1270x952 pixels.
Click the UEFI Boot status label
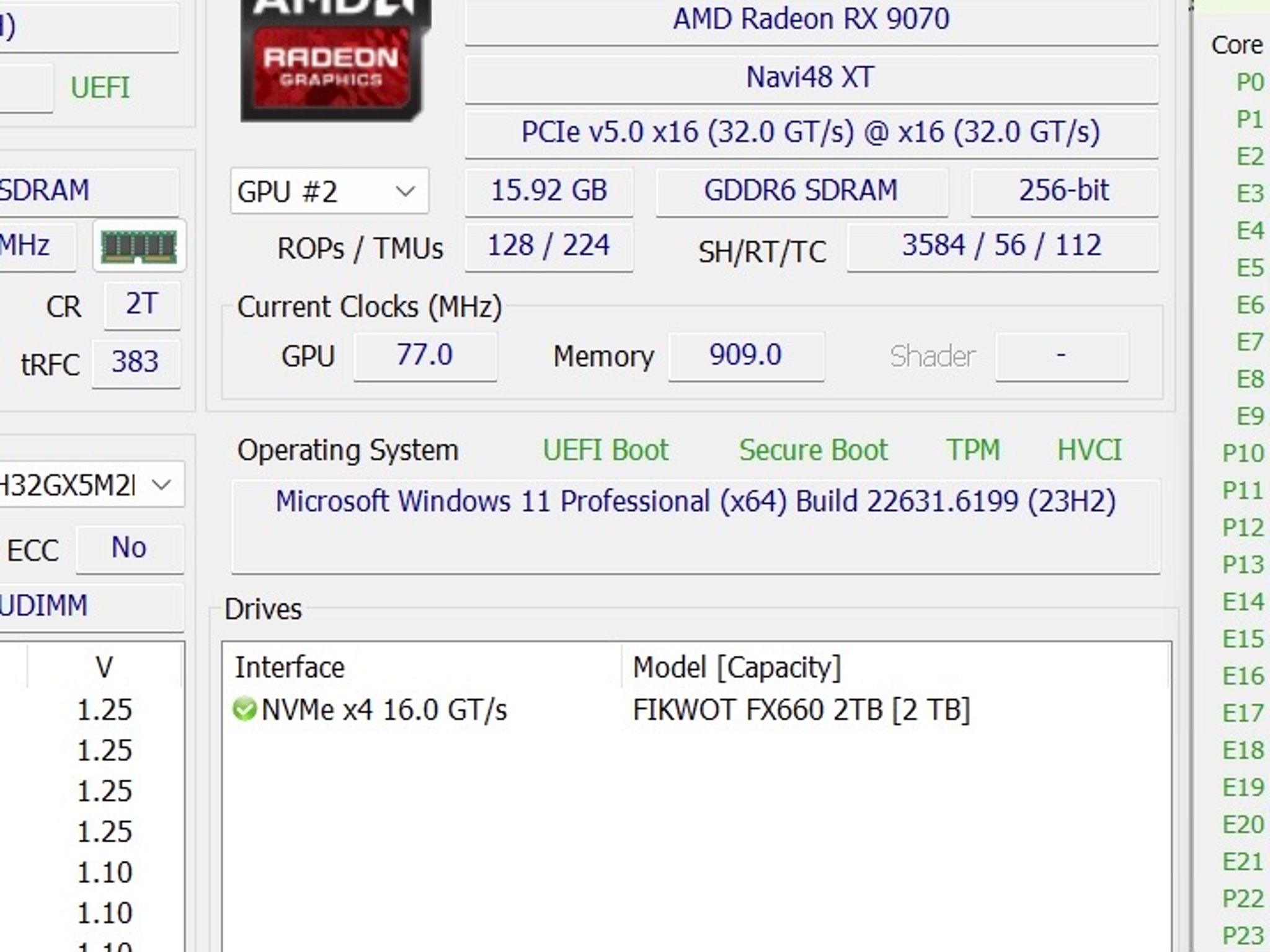606,450
